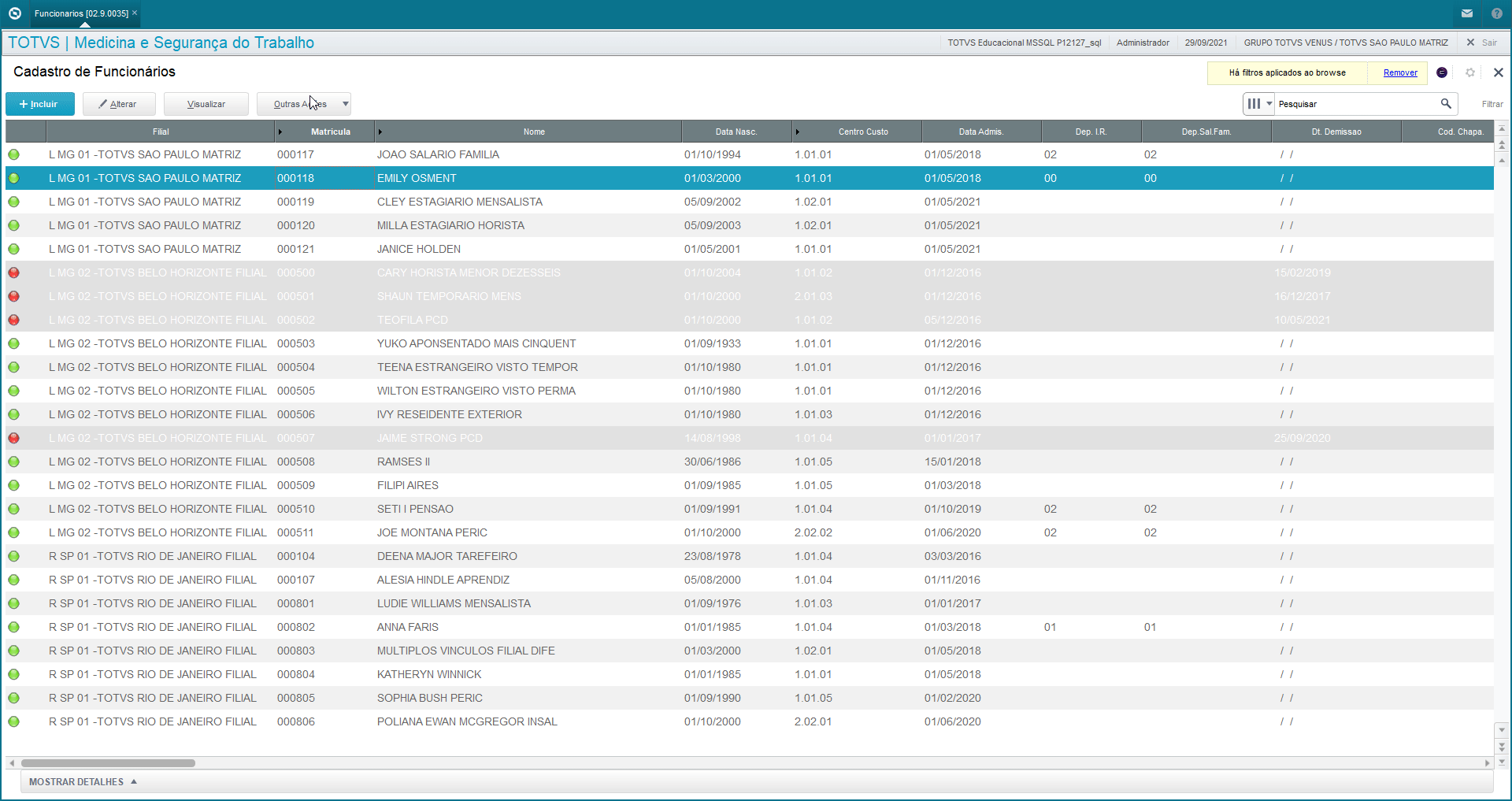Click the Incluir button
The width and height of the screenshot is (1512, 801).
pyautogui.click(x=39, y=104)
